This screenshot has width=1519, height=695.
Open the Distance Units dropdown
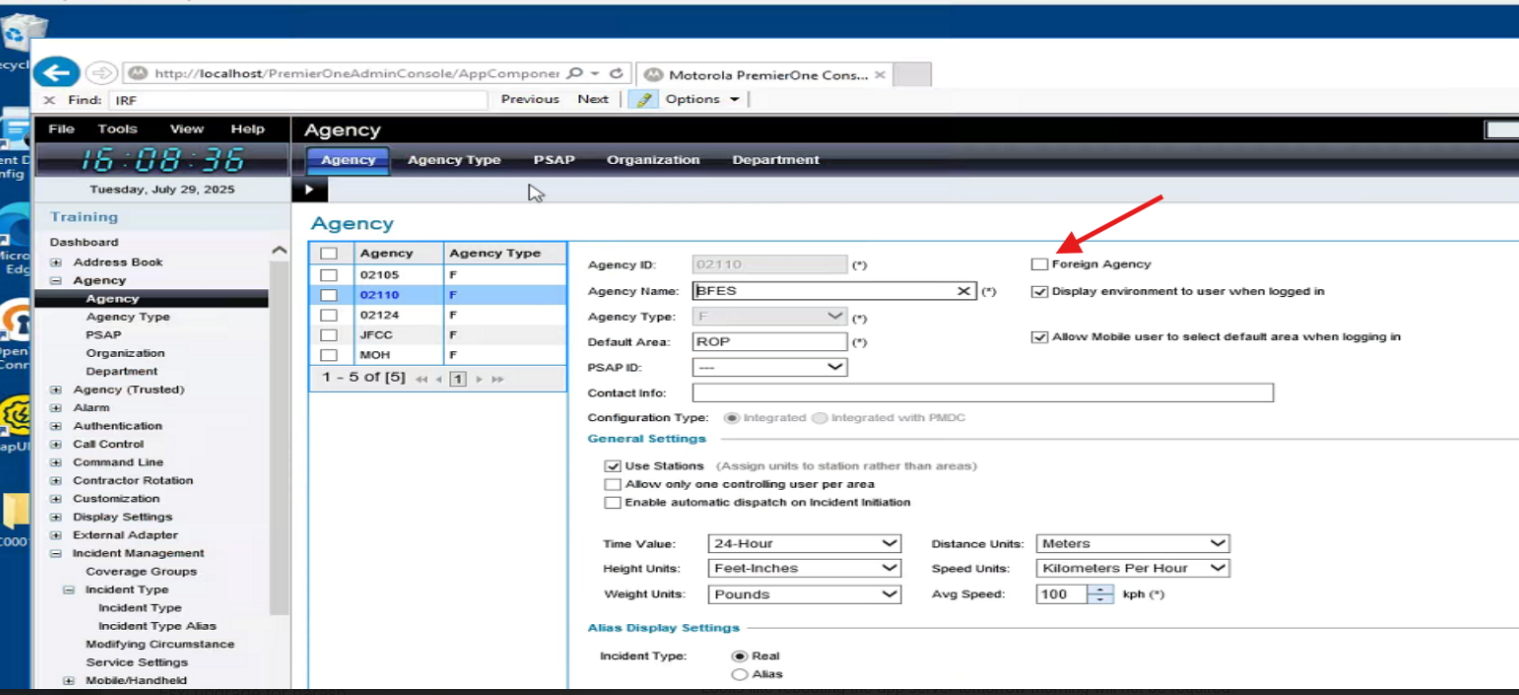coord(1133,544)
